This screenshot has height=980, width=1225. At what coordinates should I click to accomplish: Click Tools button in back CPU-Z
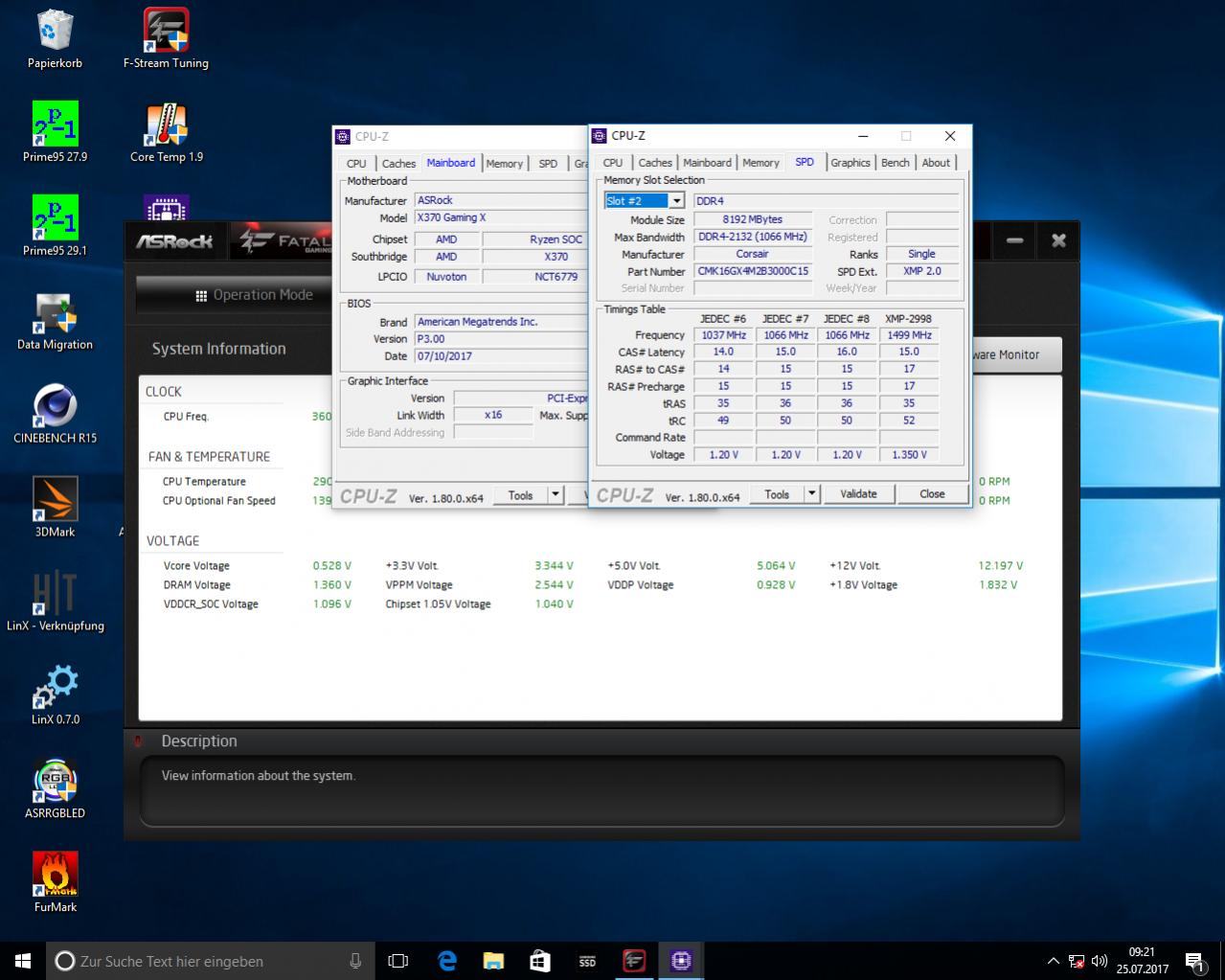[x=520, y=495]
